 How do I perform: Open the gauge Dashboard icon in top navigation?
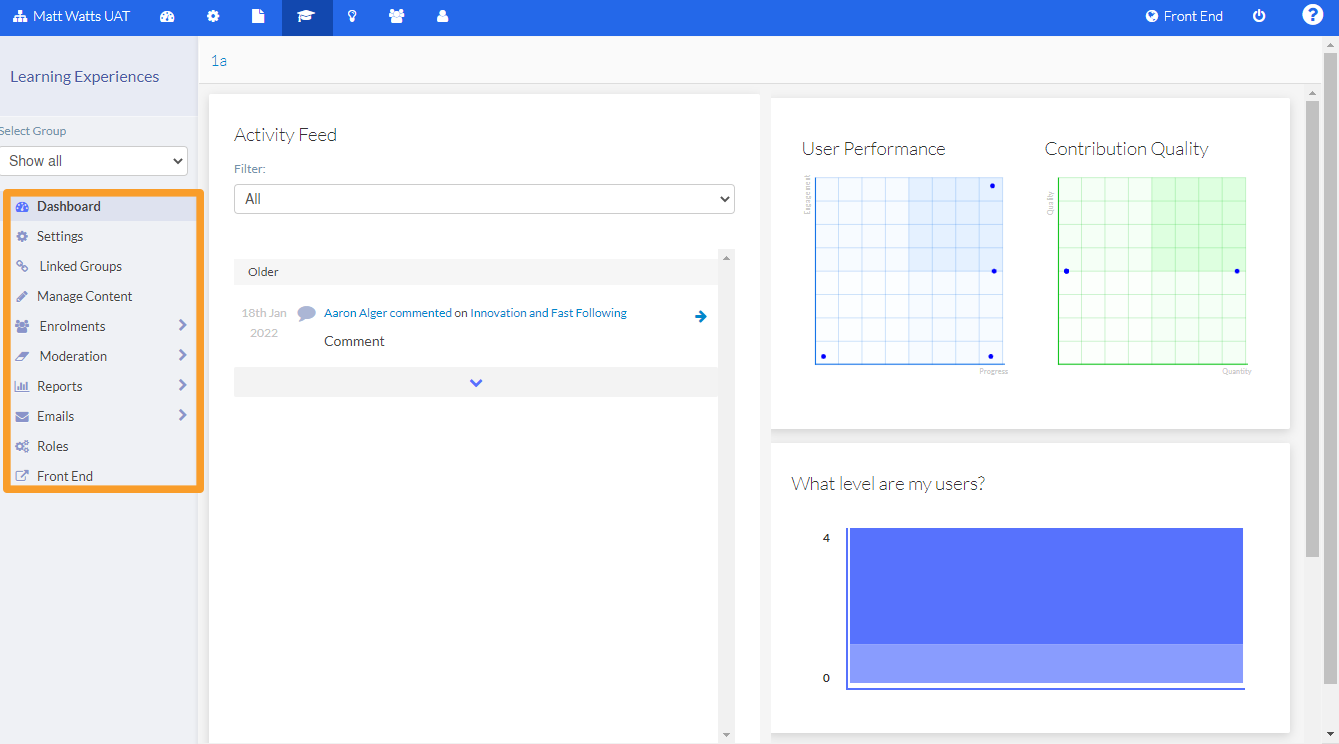[x=167, y=16]
